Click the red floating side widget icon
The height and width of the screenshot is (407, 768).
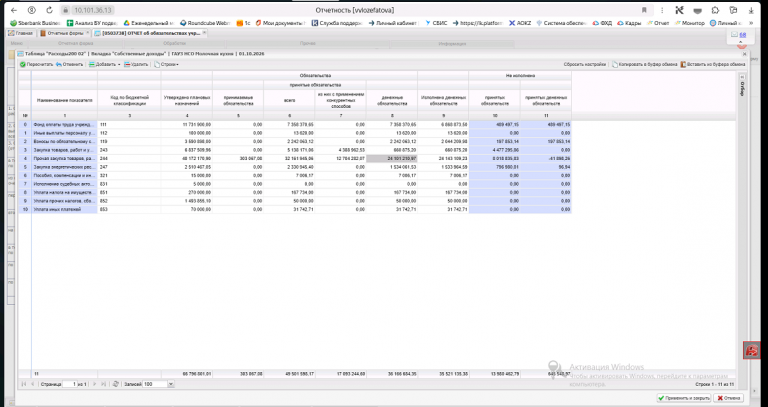(752, 350)
